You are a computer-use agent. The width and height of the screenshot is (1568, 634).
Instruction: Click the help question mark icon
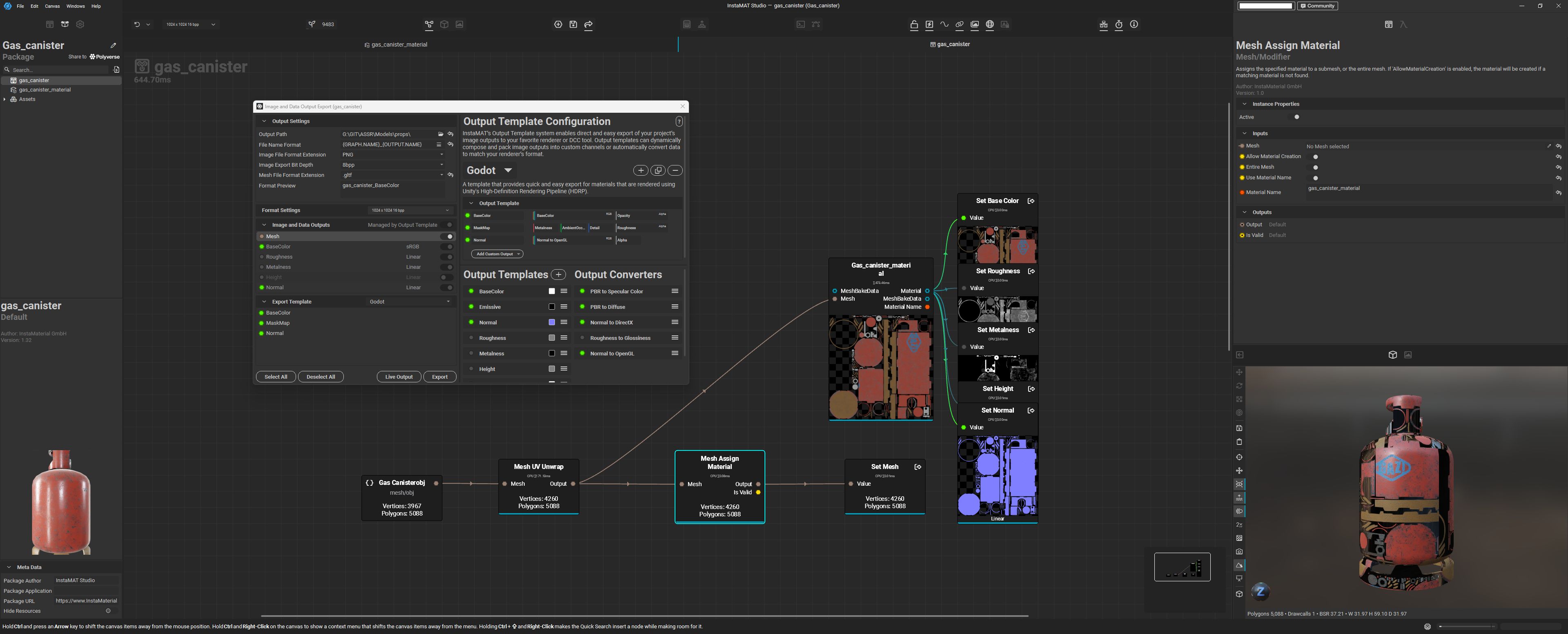pyautogui.click(x=679, y=122)
